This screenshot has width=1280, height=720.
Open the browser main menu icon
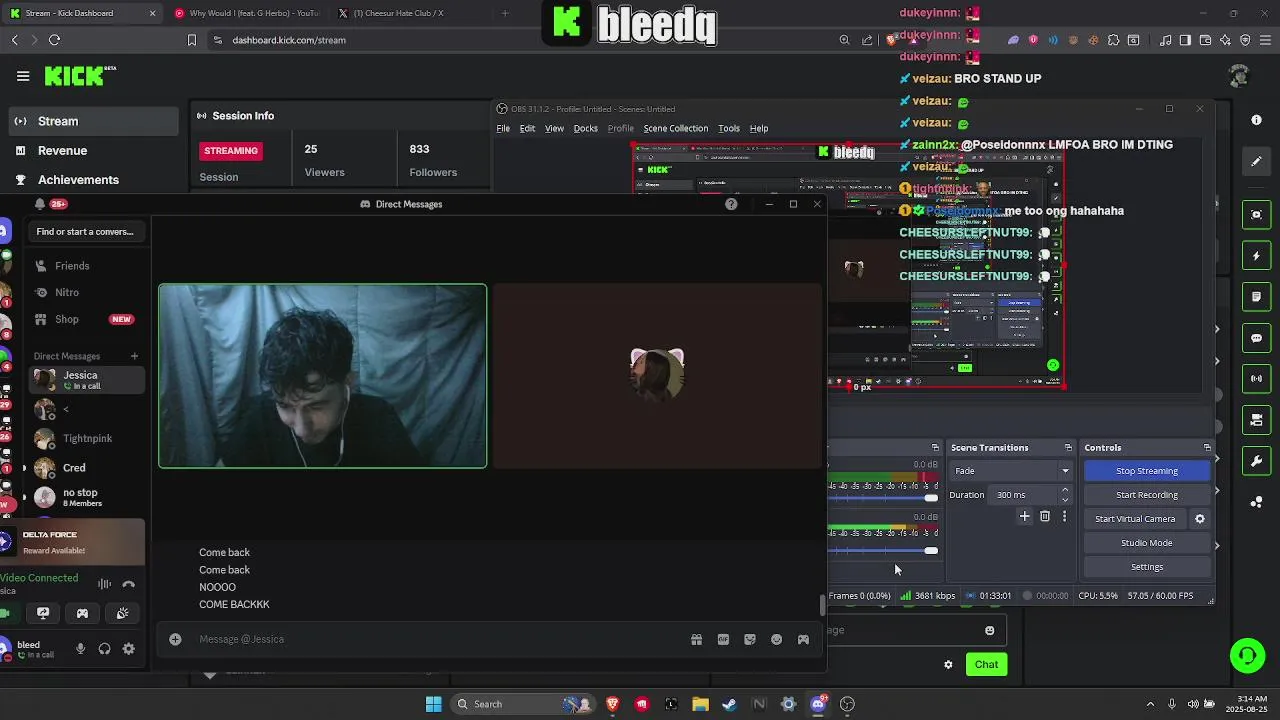[x=1264, y=40]
